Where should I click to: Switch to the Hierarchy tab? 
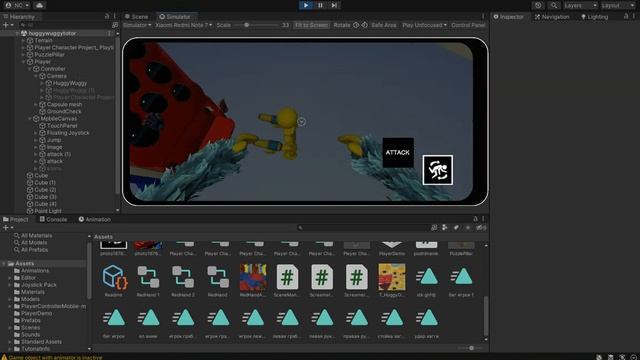[19, 17]
